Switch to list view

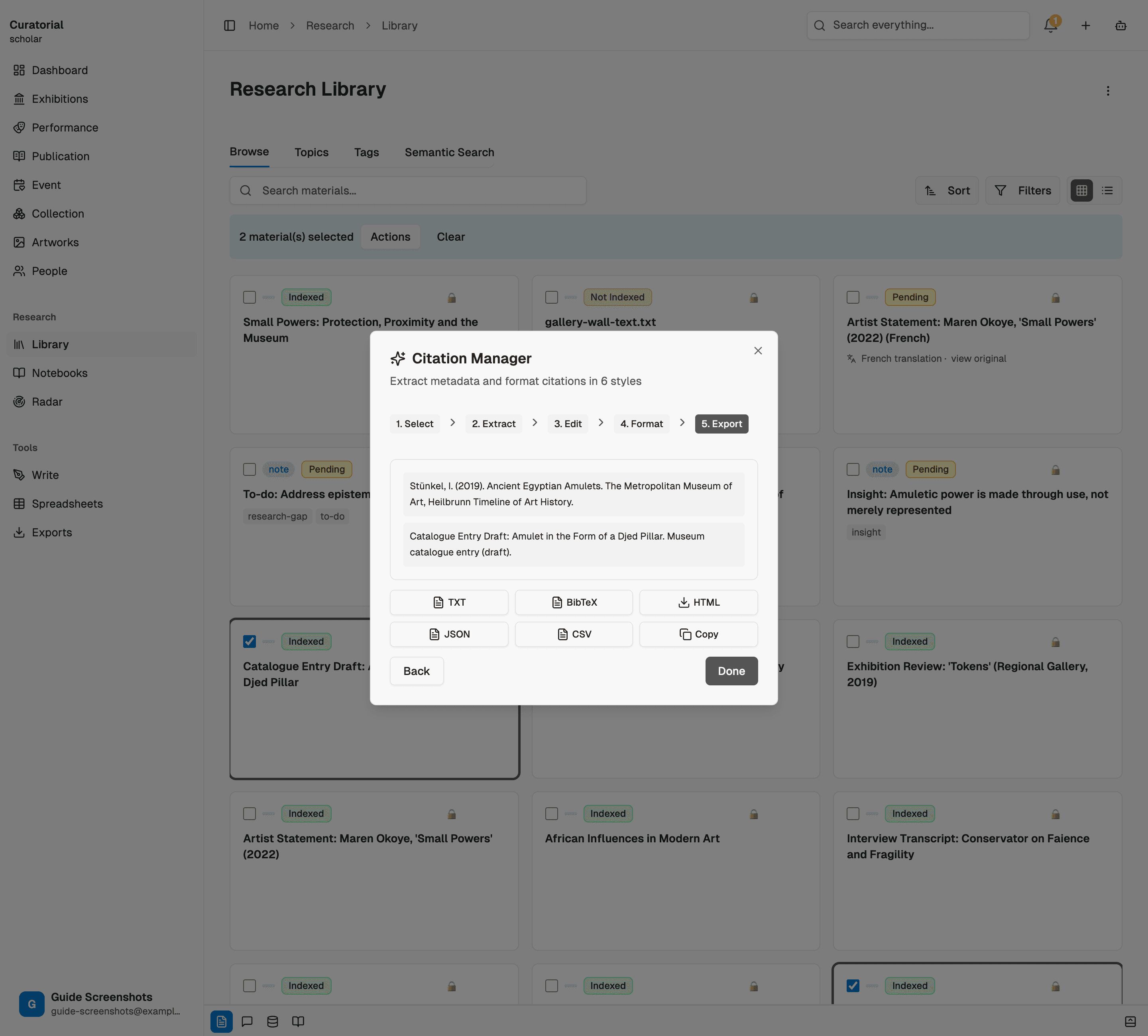(x=1107, y=191)
